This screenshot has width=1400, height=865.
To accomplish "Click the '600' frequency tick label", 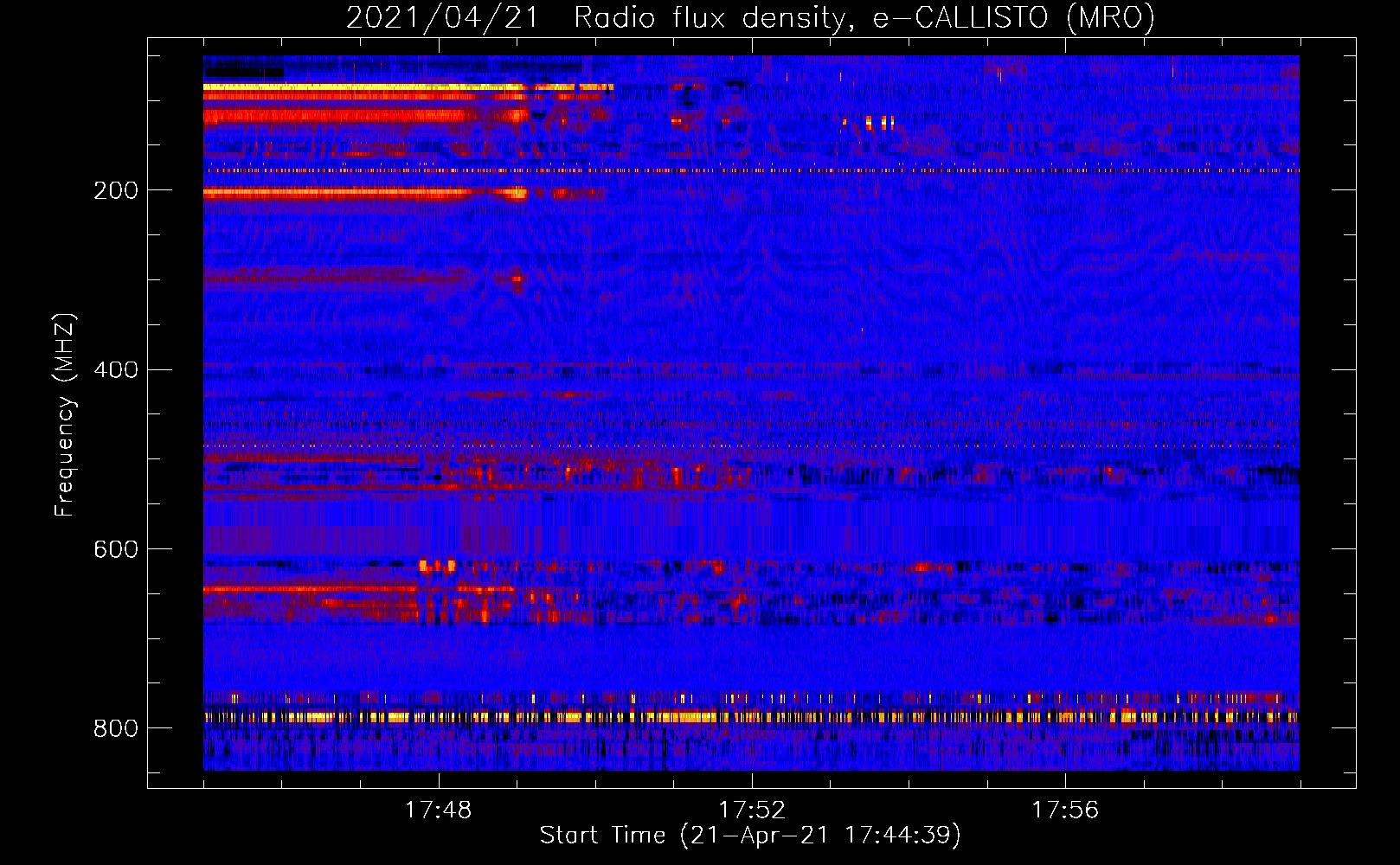I will click(116, 549).
